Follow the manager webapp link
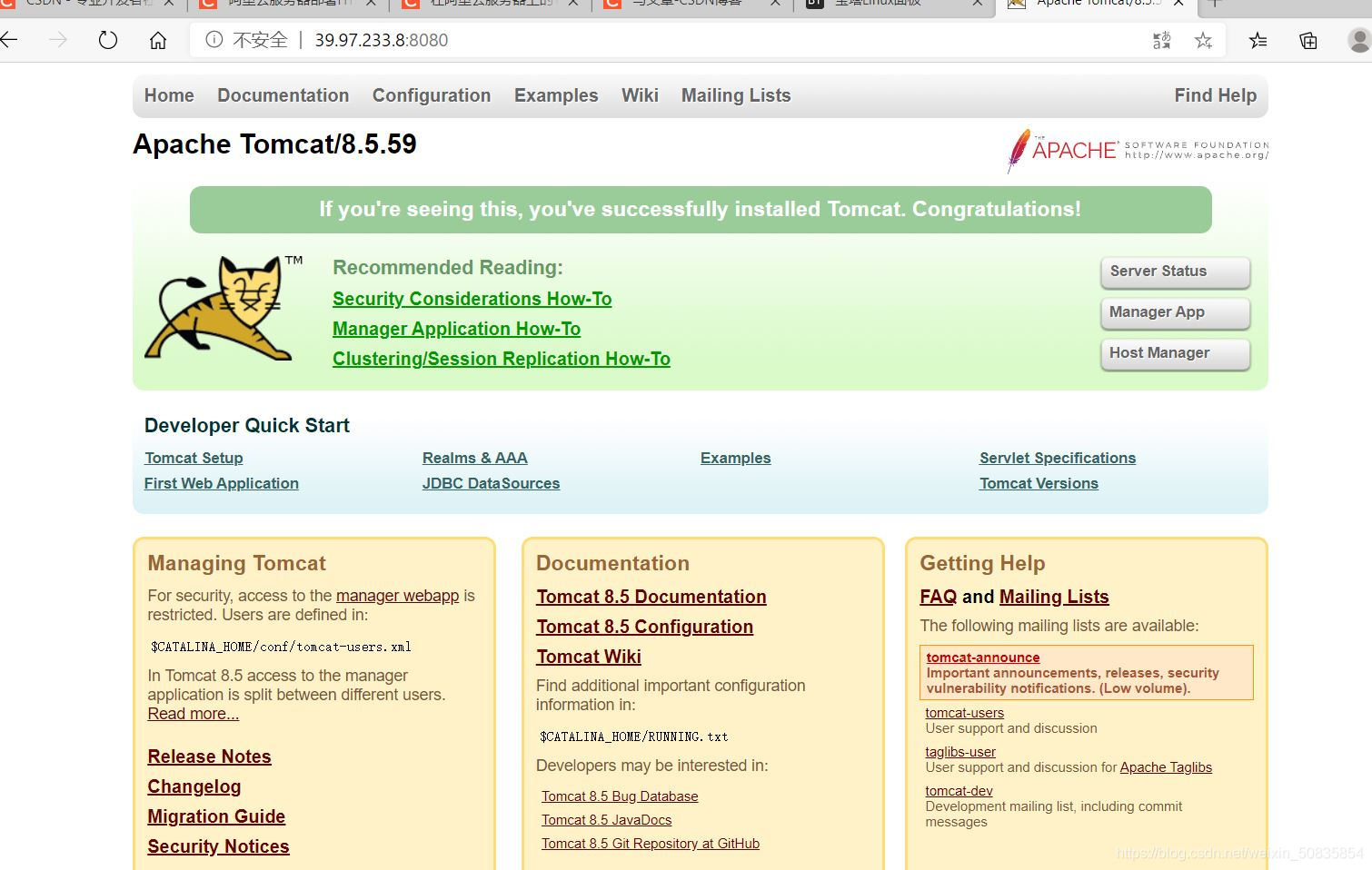The width and height of the screenshot is (1372, 870). pyautogui.click(x=397, y=596)
